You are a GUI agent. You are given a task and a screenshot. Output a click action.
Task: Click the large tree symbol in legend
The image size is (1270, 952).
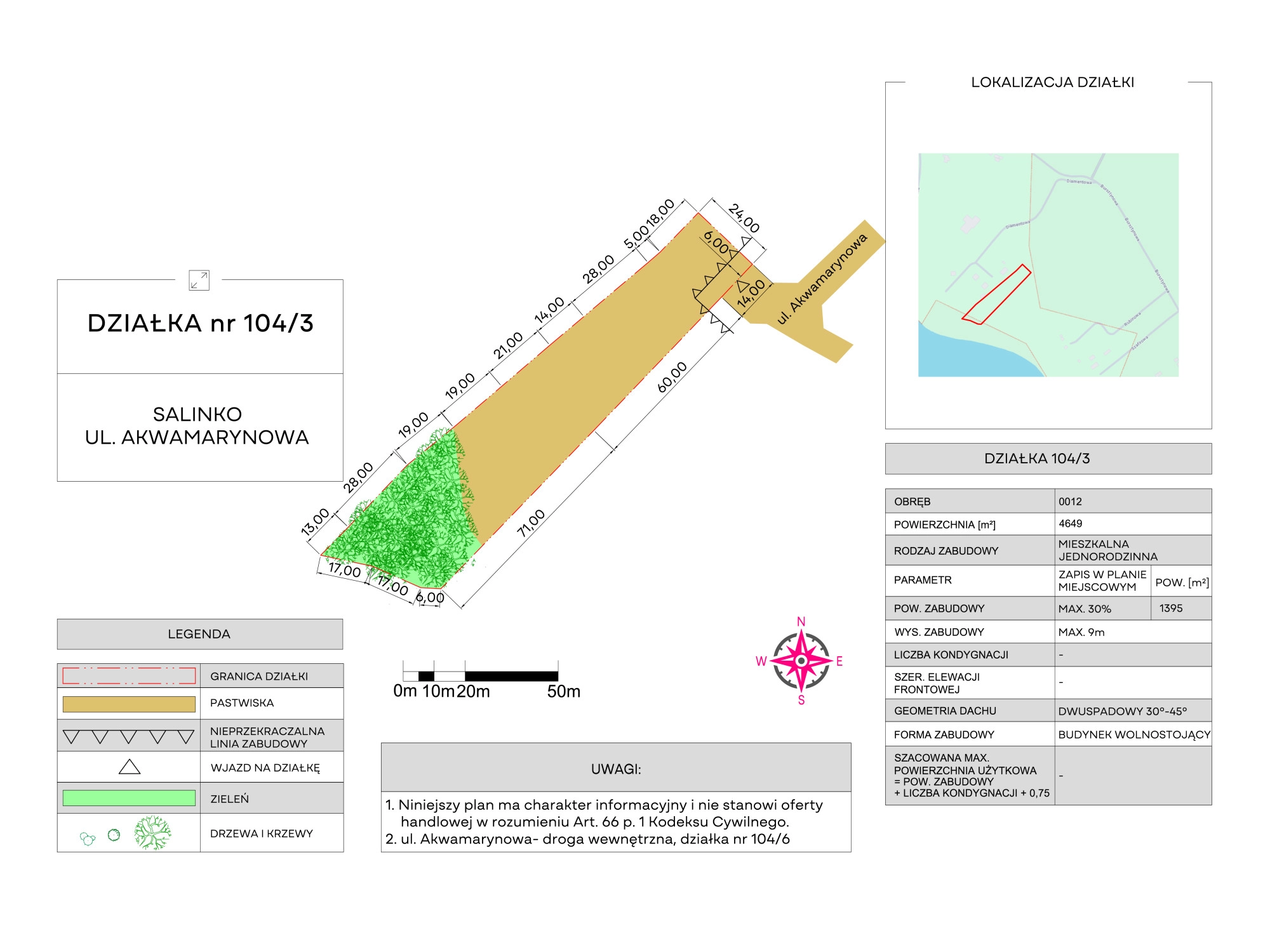pyautogui.click(x=152, y=833)
